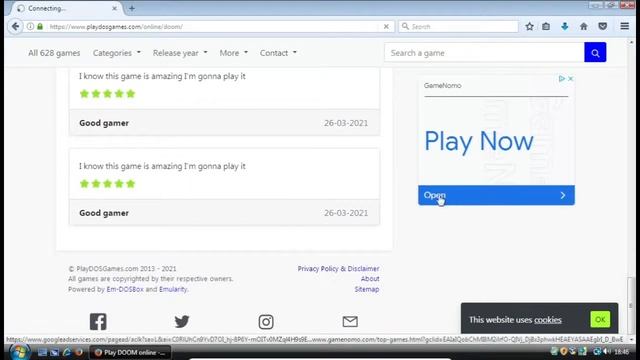This screenshot has width=640, height=360.
Task: Open the cookies link in the notice
Action: tap(548, 320)
